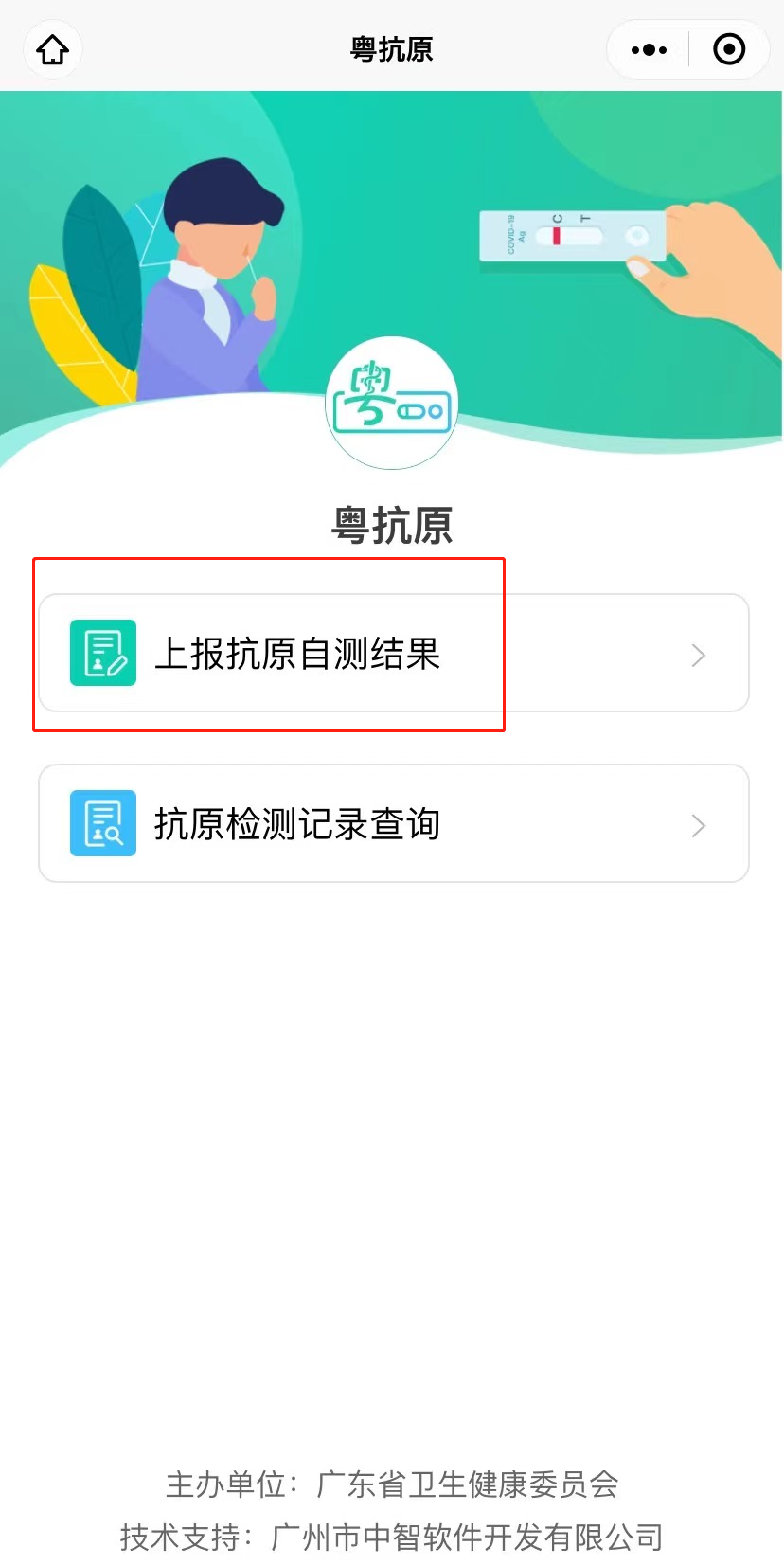Click 技术支持 广州市中智软件 footer text
This screenshot has height=1565, width=784.
coord(392,1536)
